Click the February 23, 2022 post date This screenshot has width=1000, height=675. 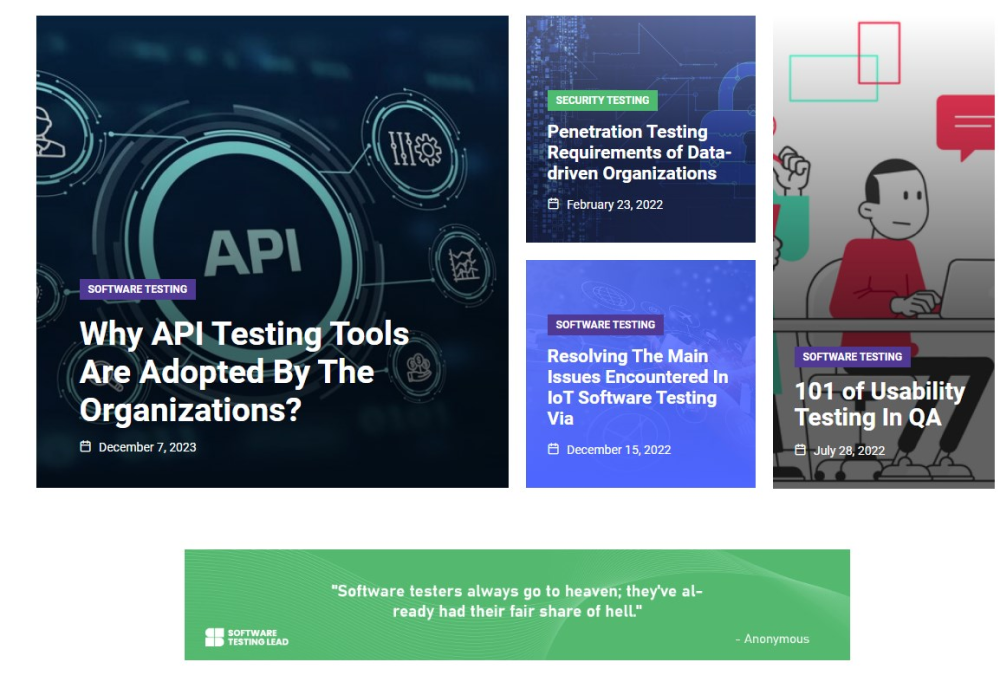coord(614,204)
